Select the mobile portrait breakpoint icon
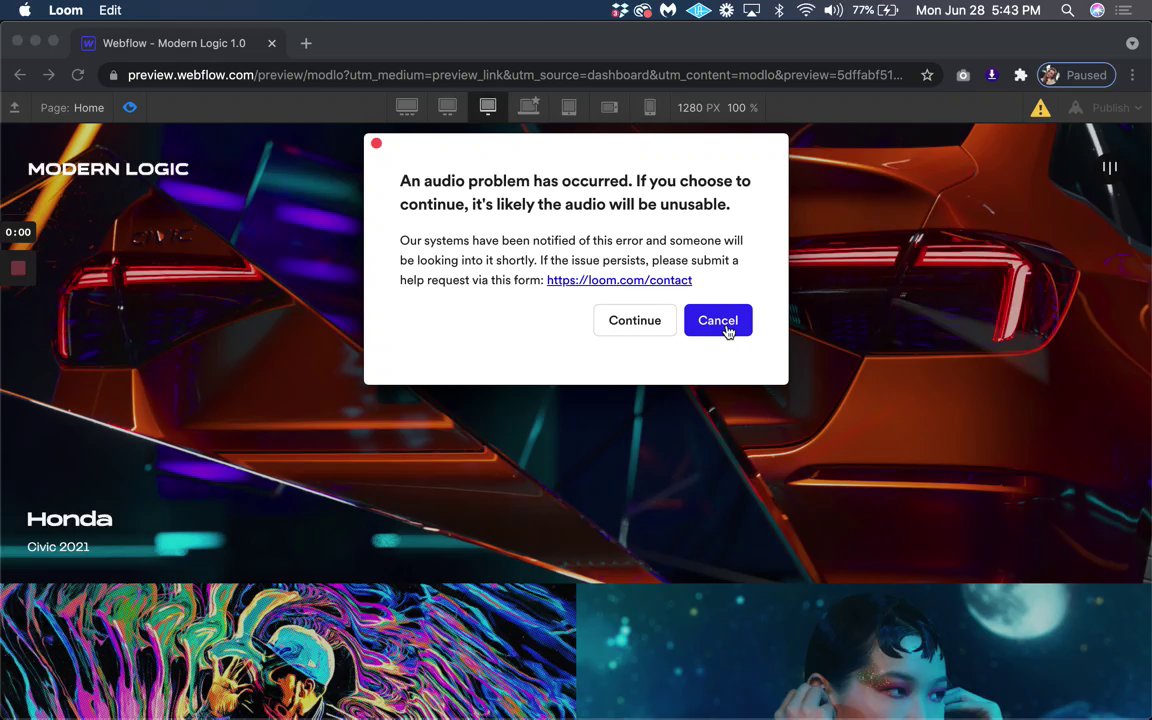The width and height of the screenshot is (1152, 720). [x=650, y=107]
